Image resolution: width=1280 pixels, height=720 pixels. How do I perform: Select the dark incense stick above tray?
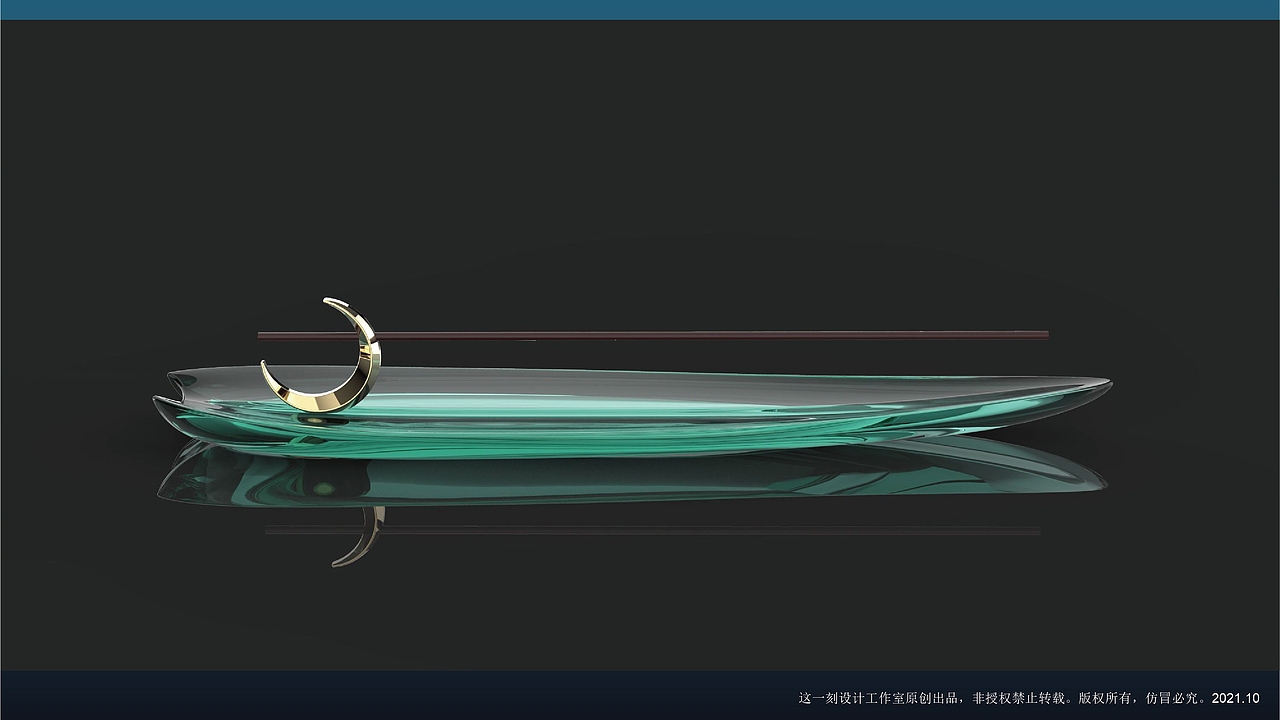pyautogui.click(x=653, y=335)
